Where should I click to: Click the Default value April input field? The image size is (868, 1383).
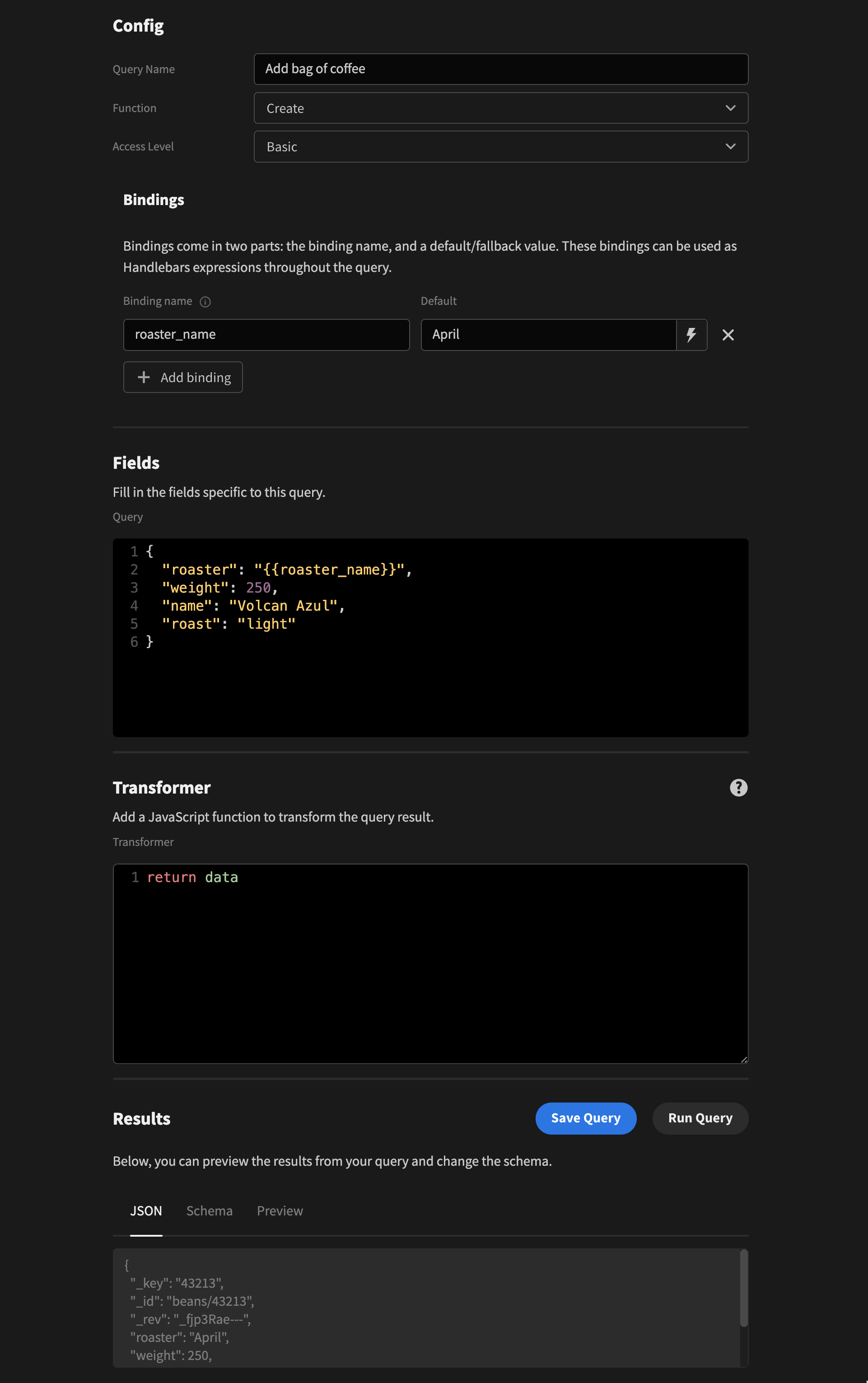click(x=549, y=334)
